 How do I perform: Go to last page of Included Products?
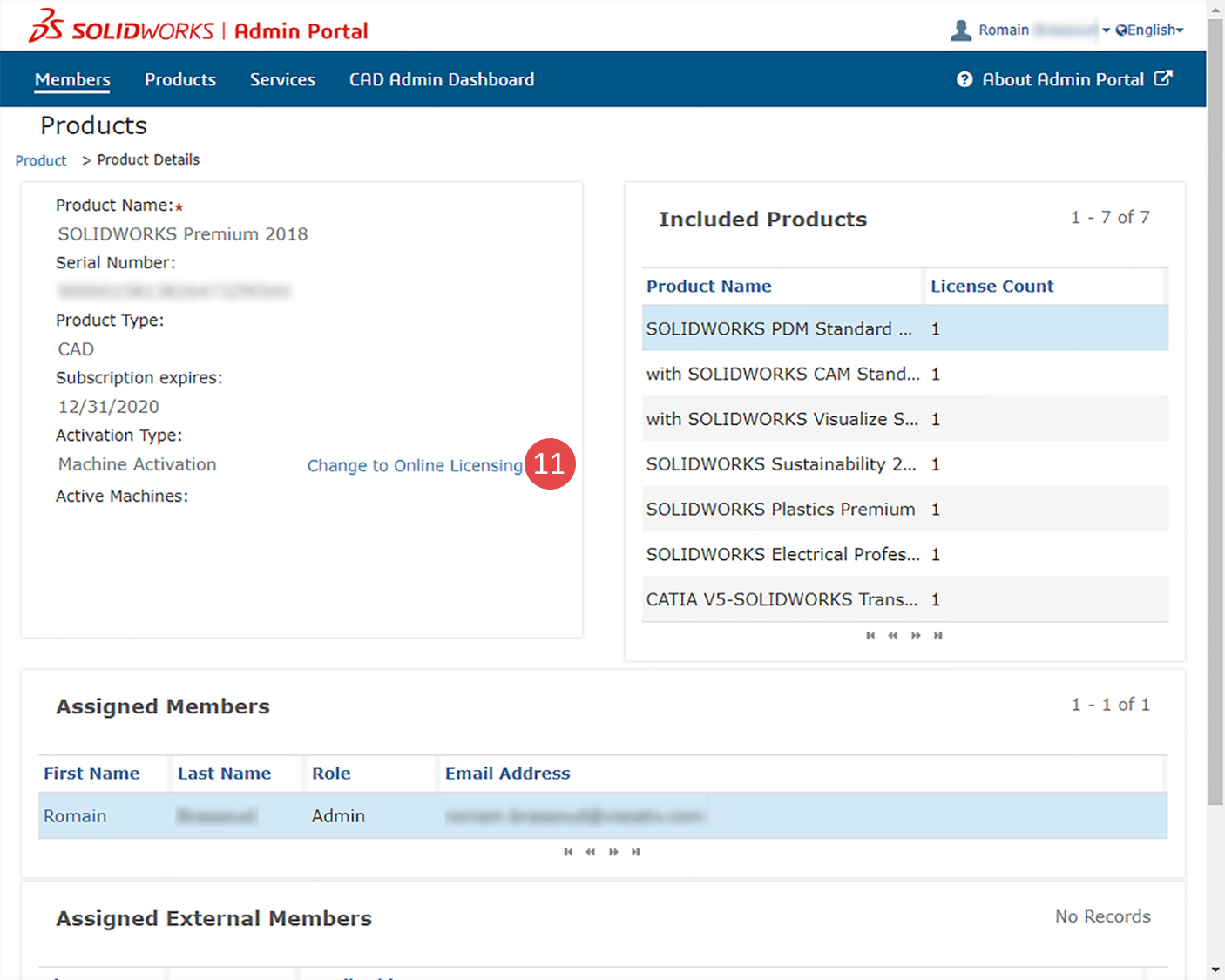click(938, 635)
